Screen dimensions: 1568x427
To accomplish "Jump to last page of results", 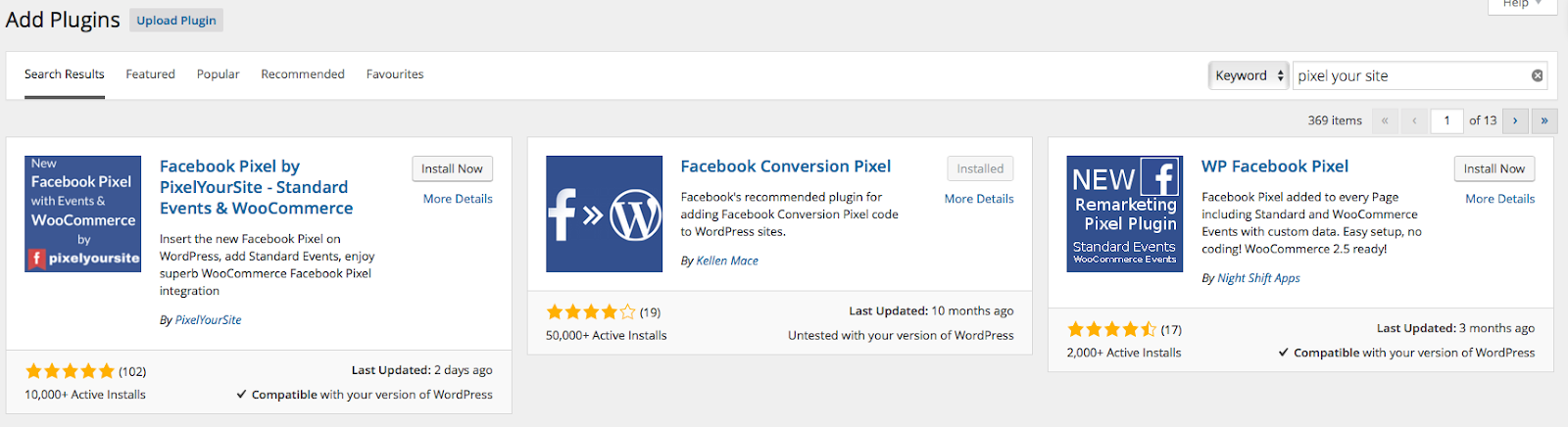I will tap(1543, 120).
